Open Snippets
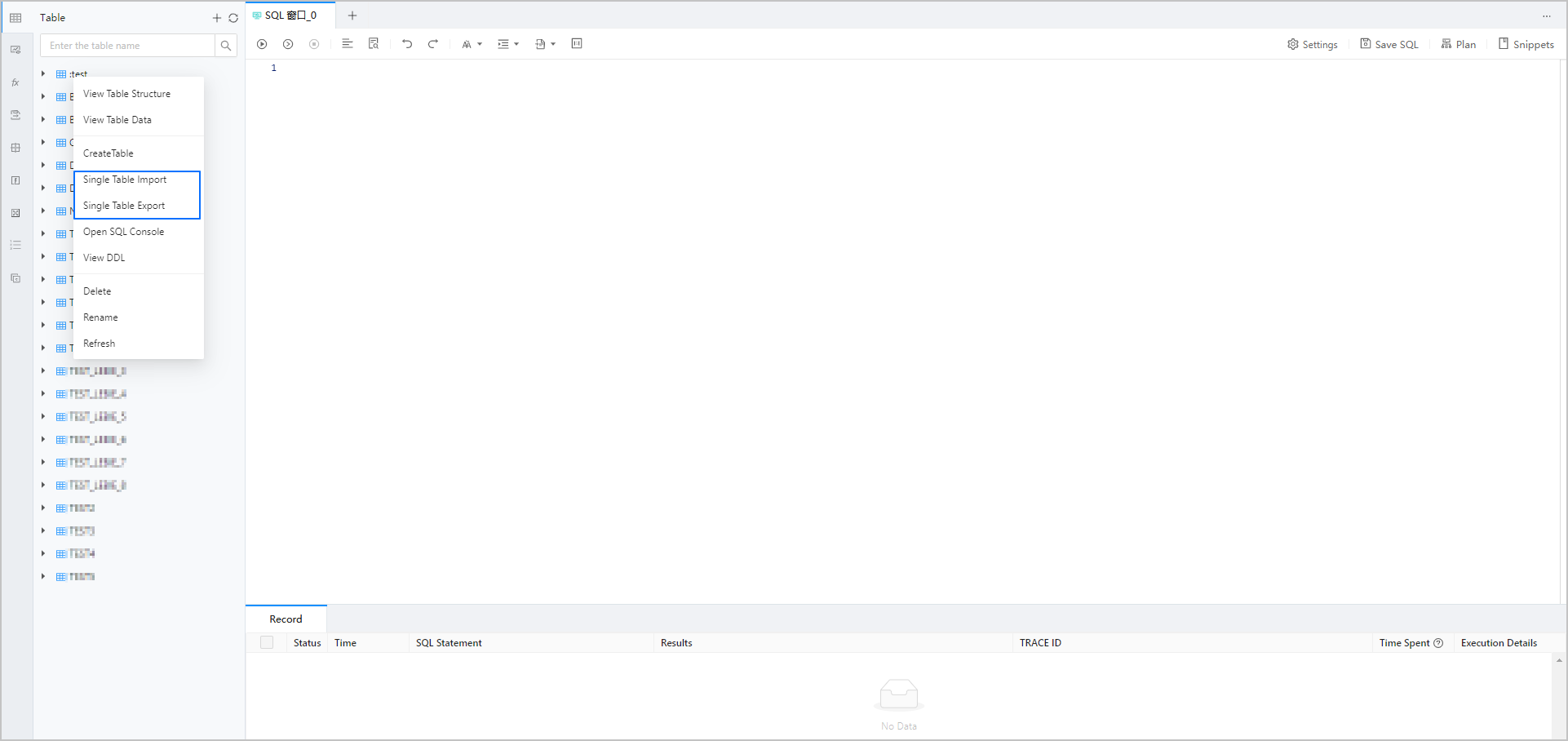 click(1526, 45)
